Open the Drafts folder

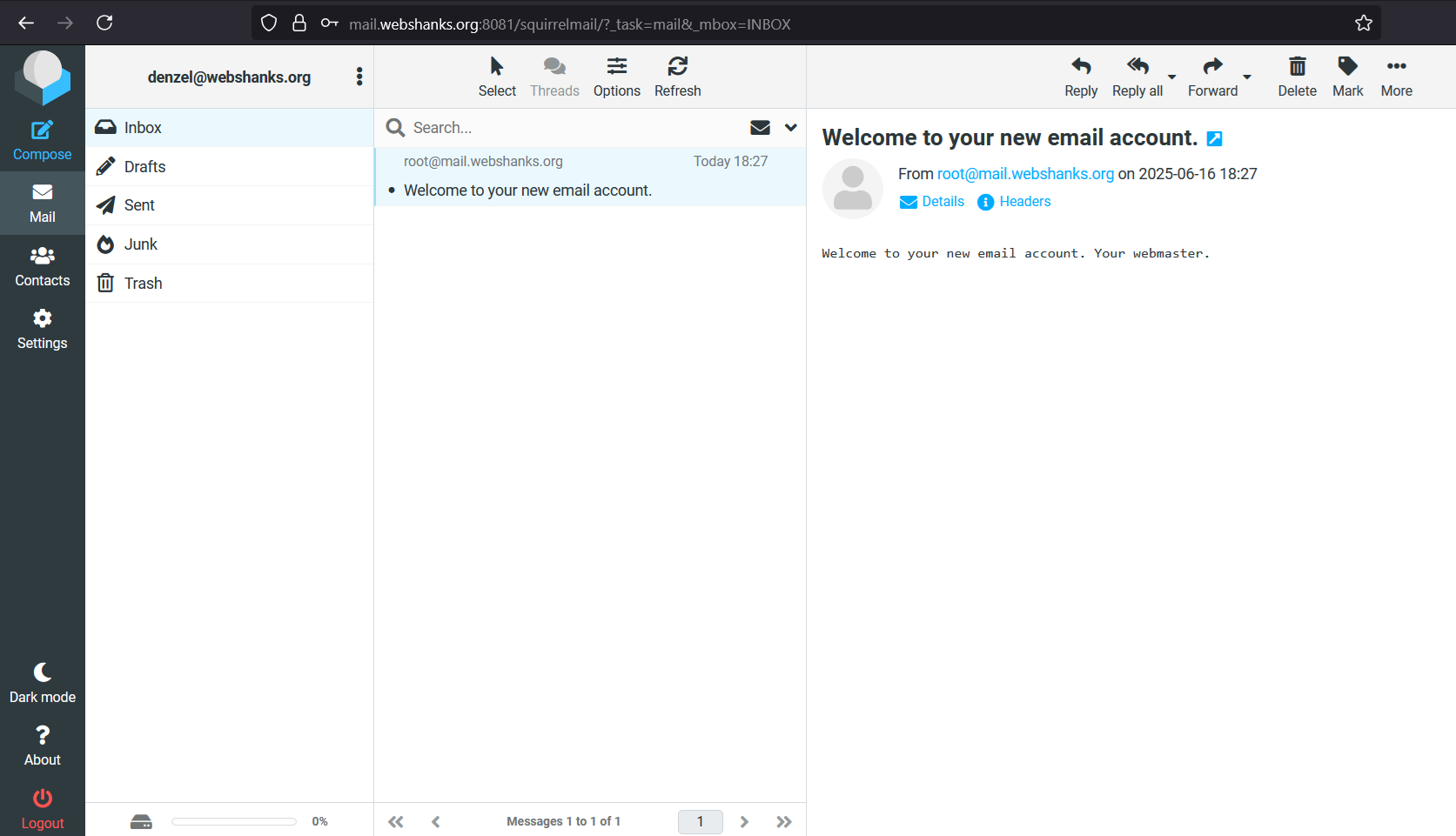(x=230, y=166)
